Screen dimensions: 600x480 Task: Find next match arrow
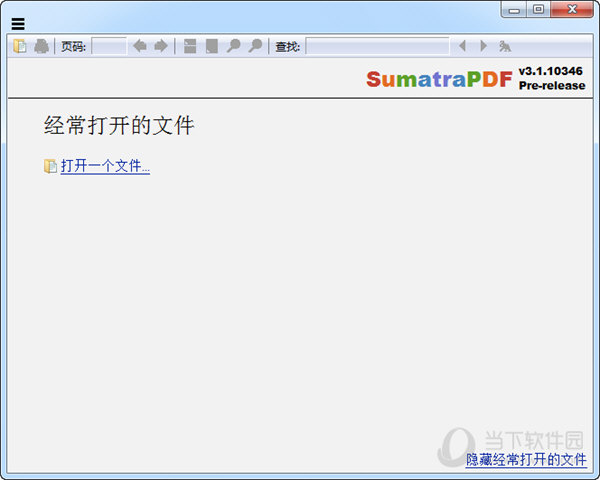(x=484, y=46)
